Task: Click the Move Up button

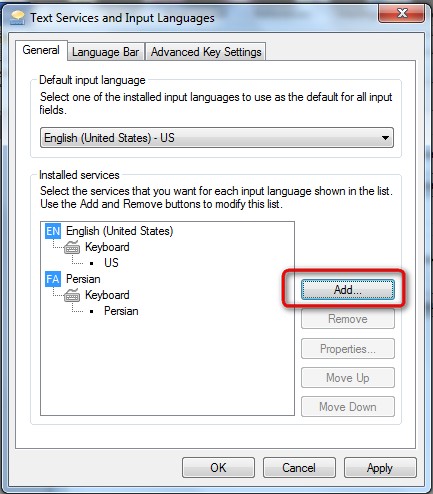Action: [x=348, y=378]
